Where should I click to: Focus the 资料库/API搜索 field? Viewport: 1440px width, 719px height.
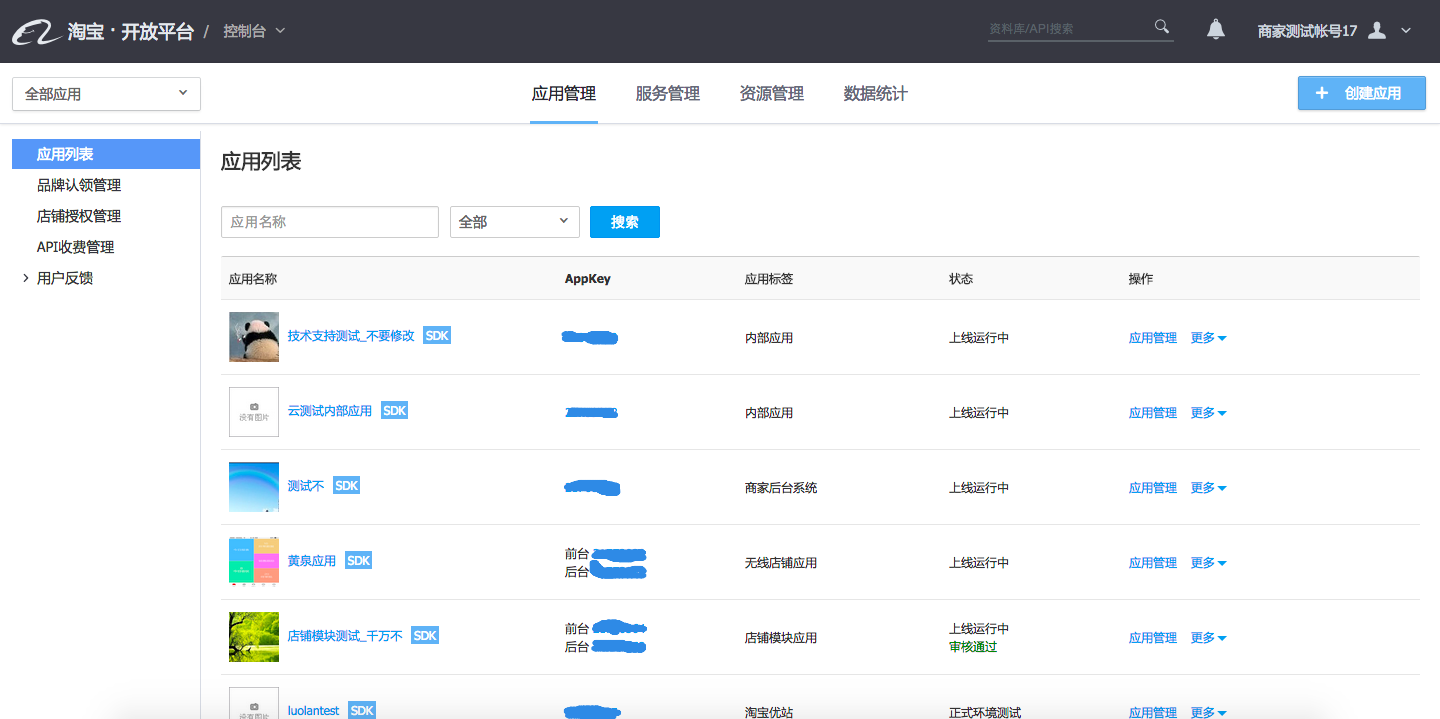coord(1070,29)
